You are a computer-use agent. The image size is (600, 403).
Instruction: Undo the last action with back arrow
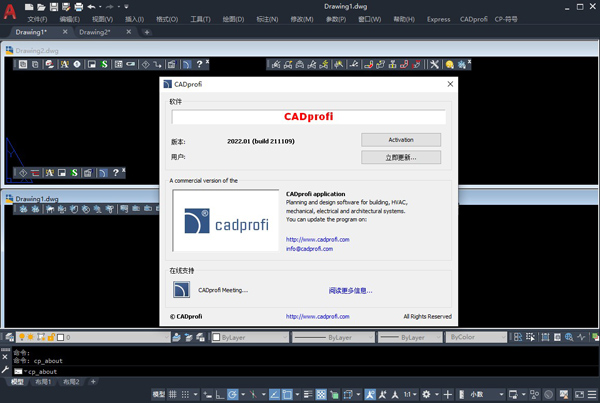pos(91,7)
